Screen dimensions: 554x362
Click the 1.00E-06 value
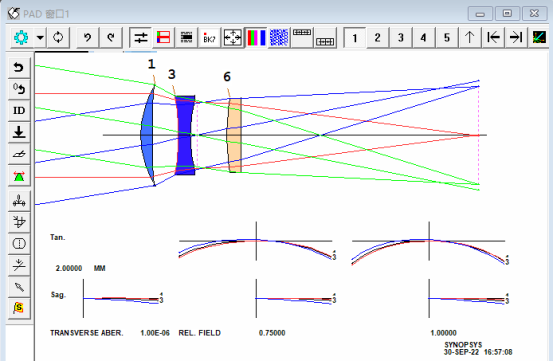pyautogui.click(x=155, y=333)
